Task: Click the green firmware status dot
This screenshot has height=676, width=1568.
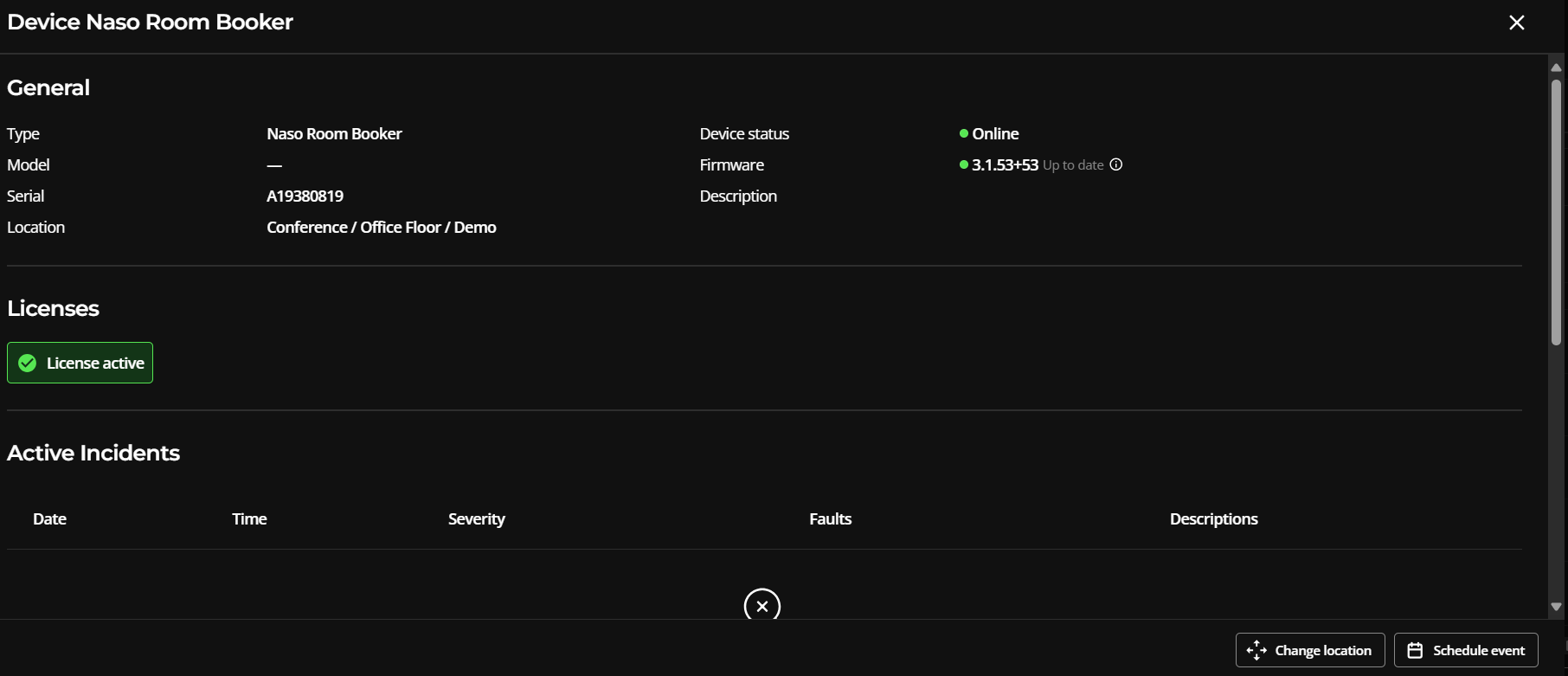Action: (x=964, y=164)
